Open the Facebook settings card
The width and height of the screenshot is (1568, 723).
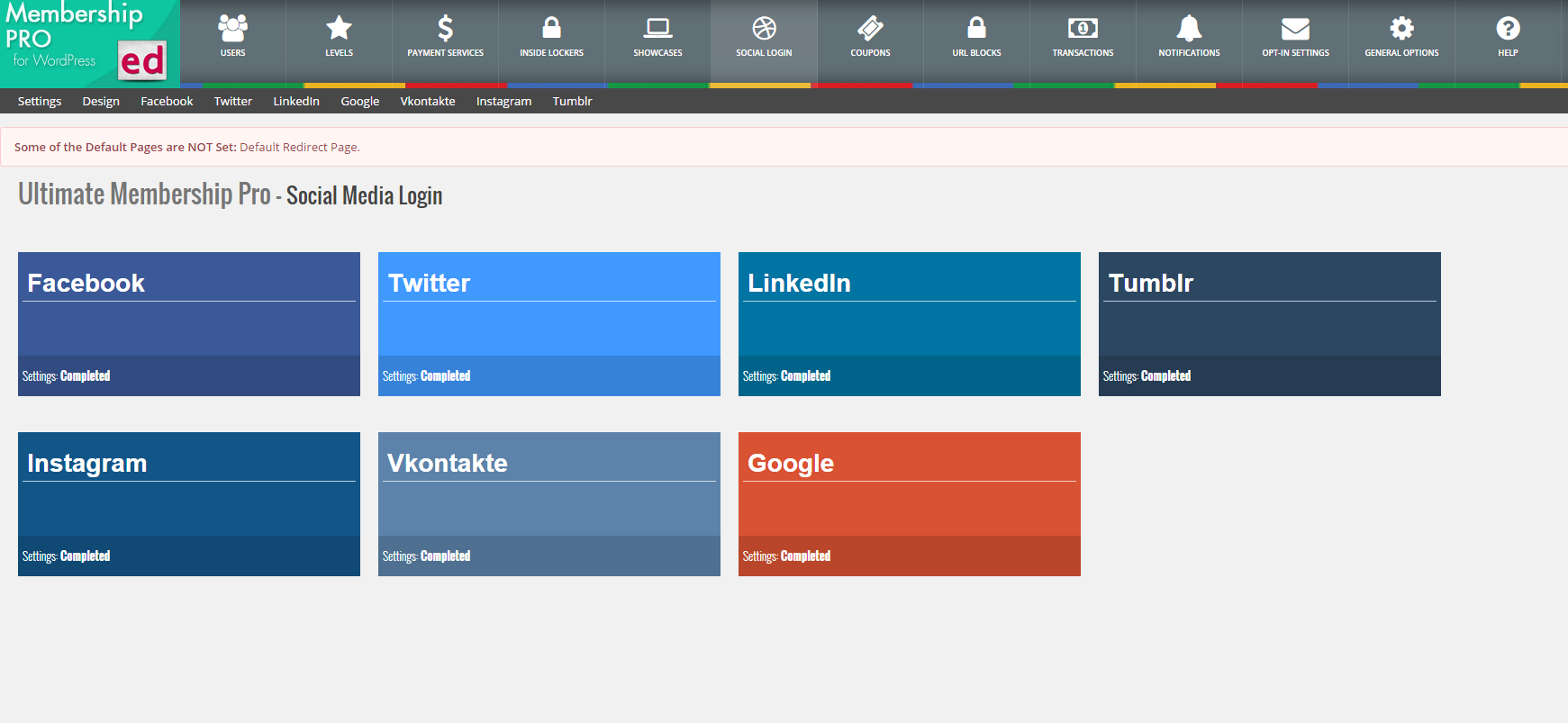point(189,324)
